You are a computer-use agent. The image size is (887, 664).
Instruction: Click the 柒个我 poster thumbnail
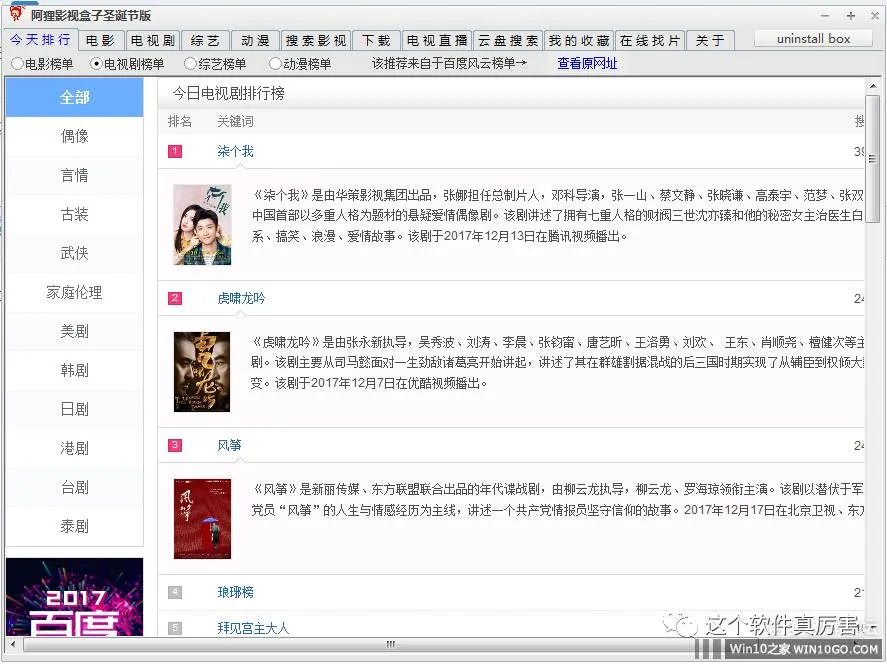pos(203,225)
